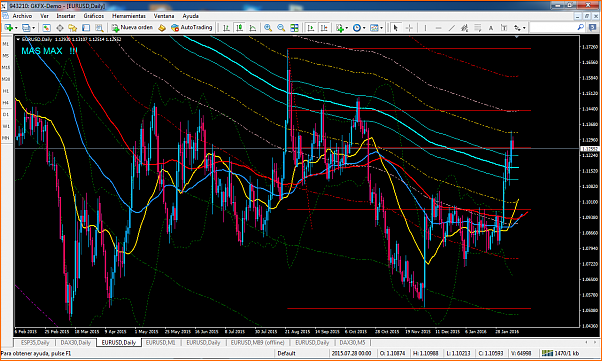Toggle chart Auto Scroll icon
The height and width of the screenshot is (361, 602).
pyautogui.click(x=311, y=28)
